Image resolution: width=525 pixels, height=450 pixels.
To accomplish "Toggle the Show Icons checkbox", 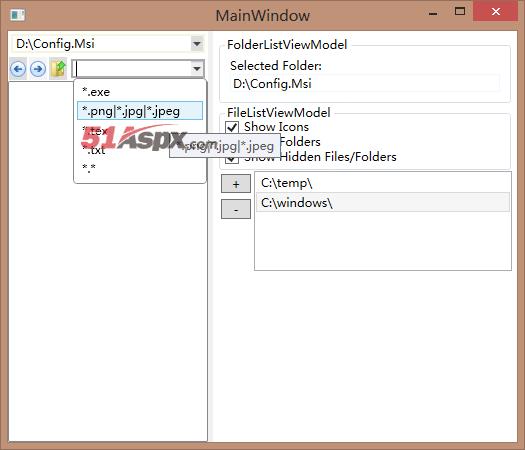I will coord(232,128).
